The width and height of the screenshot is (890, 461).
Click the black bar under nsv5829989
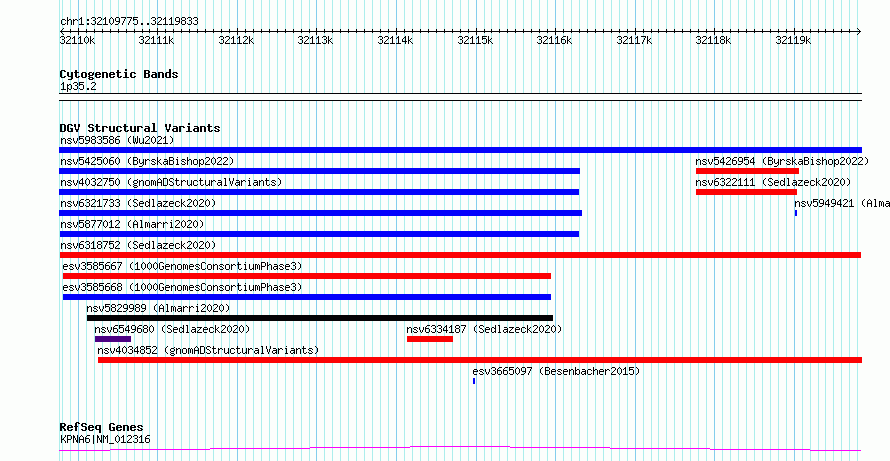(320, 318)
